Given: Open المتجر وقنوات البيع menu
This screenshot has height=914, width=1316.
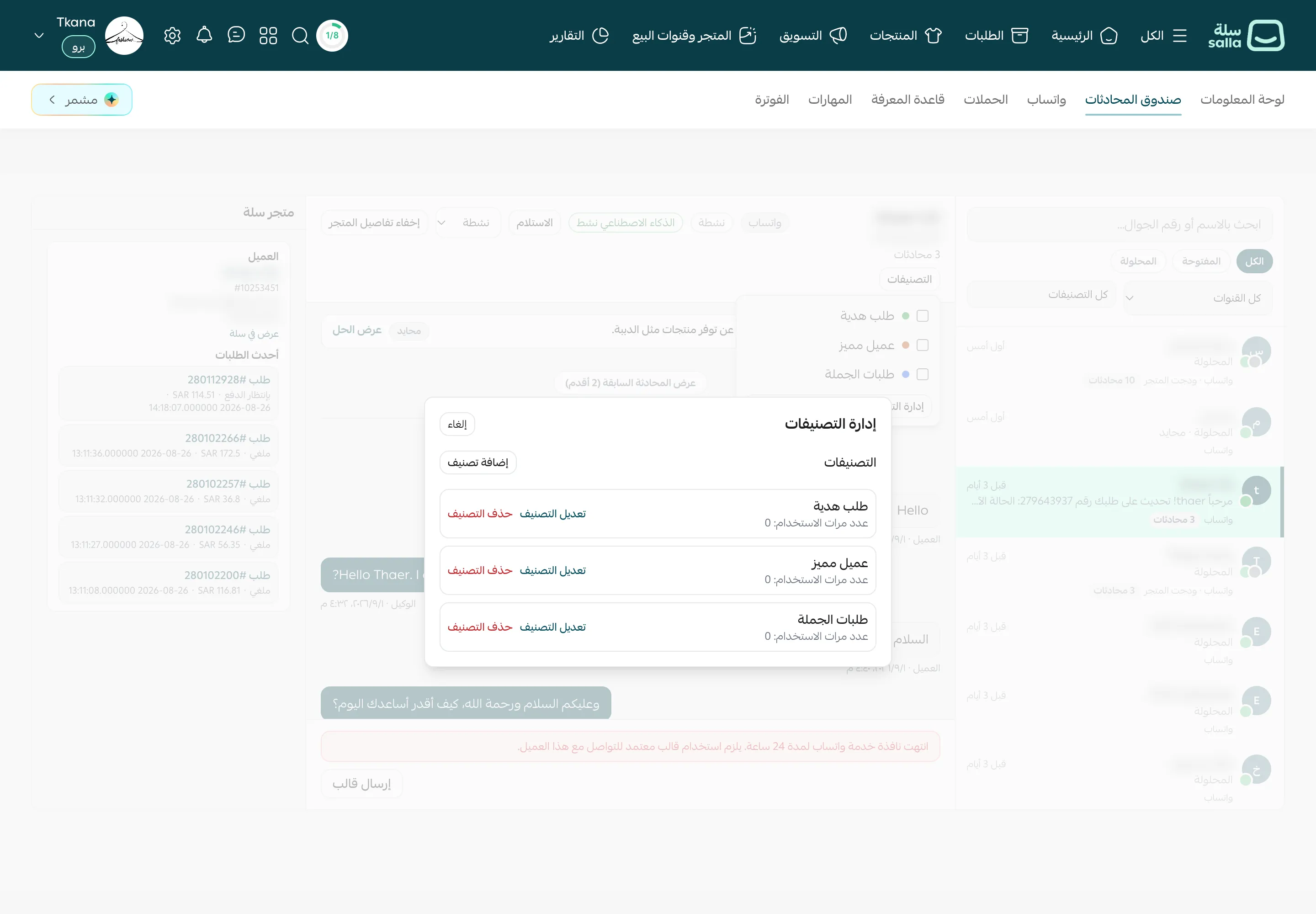Looking at the screenshot, I should [x=694, y=36].
